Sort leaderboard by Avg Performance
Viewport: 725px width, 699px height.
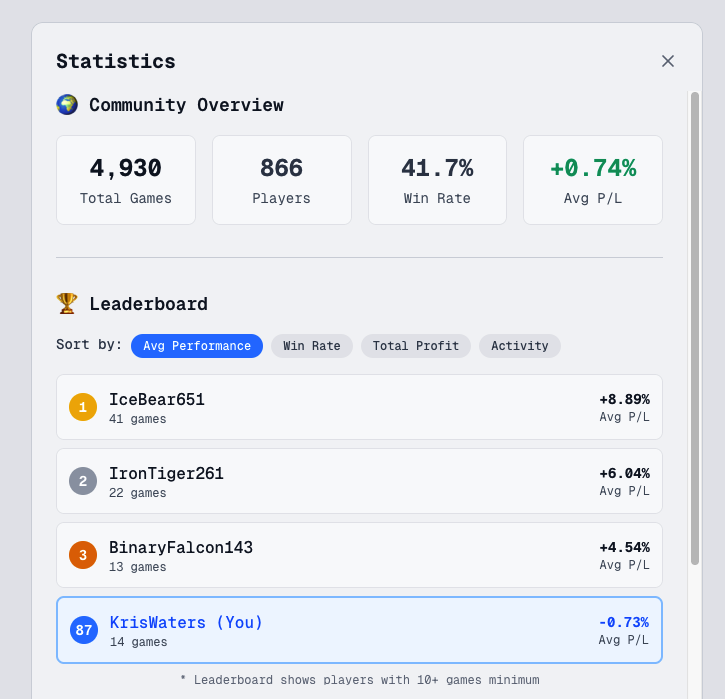[x=197, y=346]
